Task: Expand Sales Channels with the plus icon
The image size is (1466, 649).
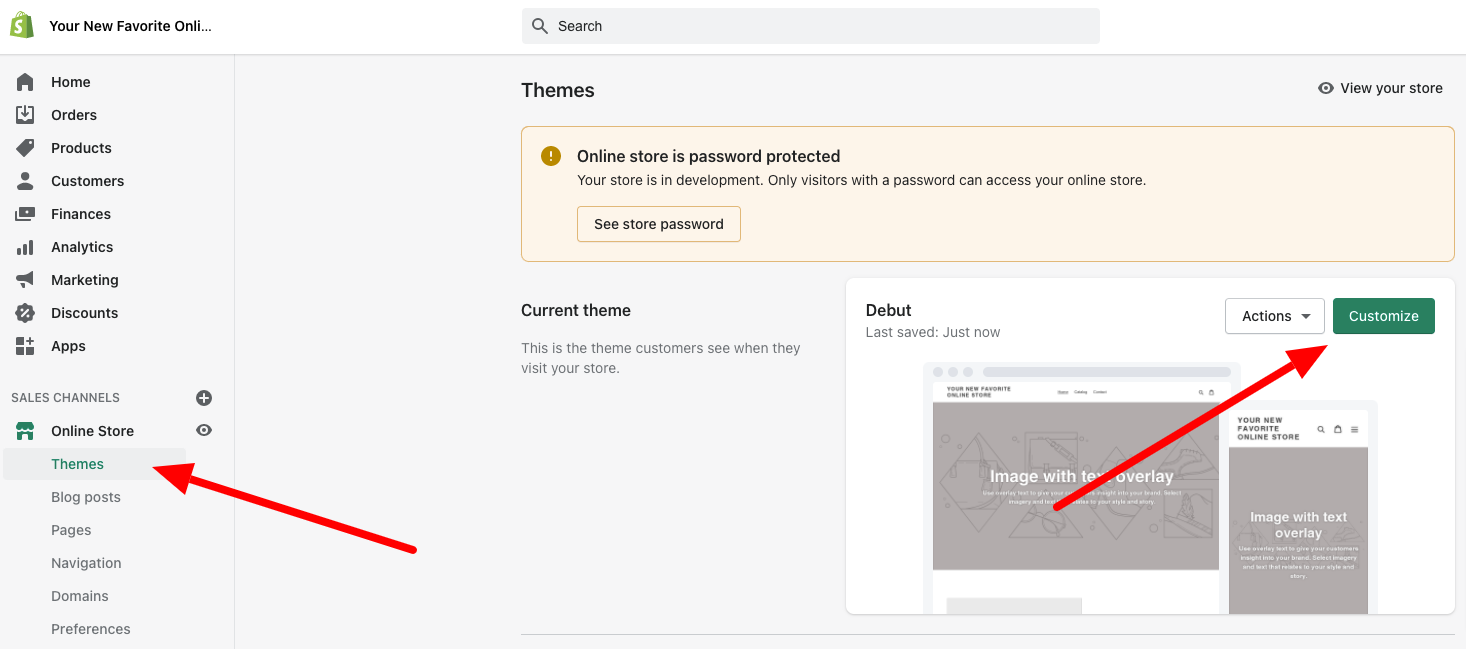Action: point(203,397)
